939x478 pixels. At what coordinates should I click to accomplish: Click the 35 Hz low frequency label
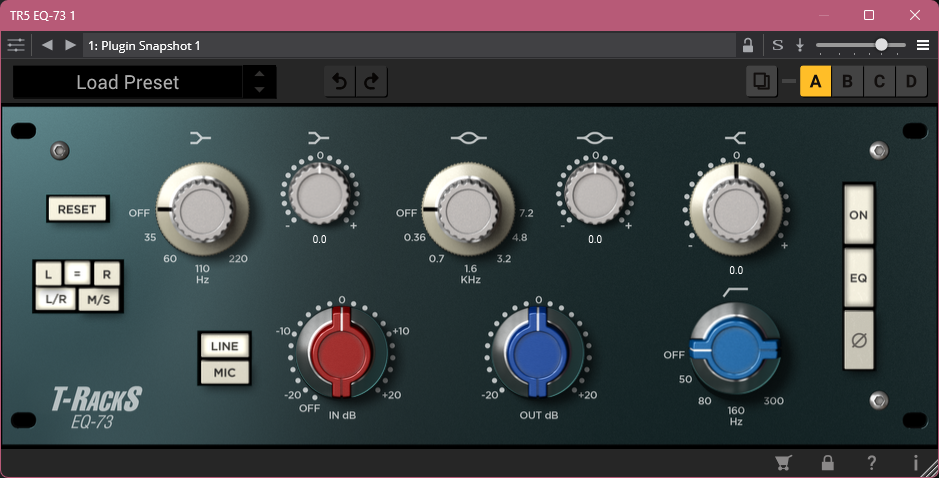150,237
